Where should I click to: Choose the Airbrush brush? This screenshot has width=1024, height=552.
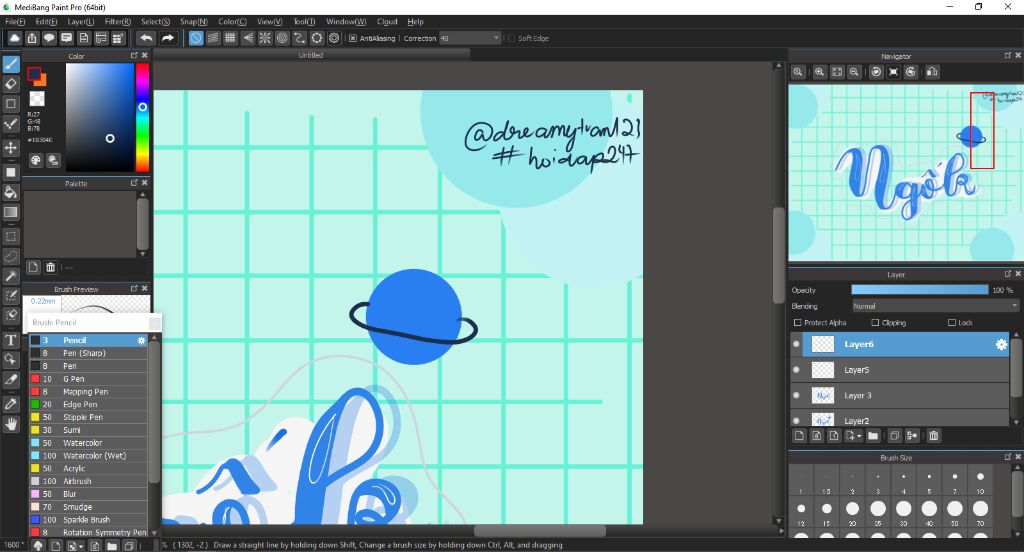pos(88,481)
